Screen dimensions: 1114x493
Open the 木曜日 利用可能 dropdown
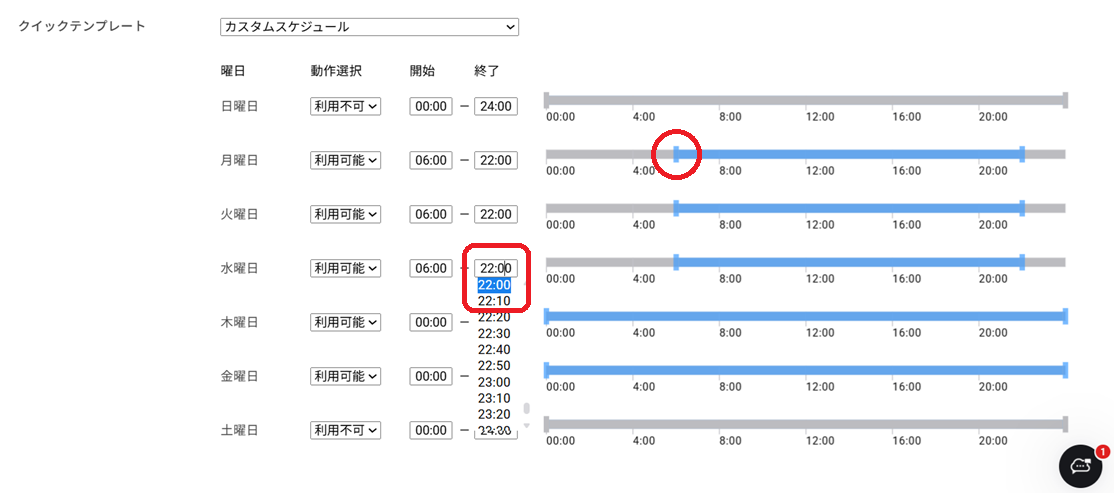click(345, 322)
